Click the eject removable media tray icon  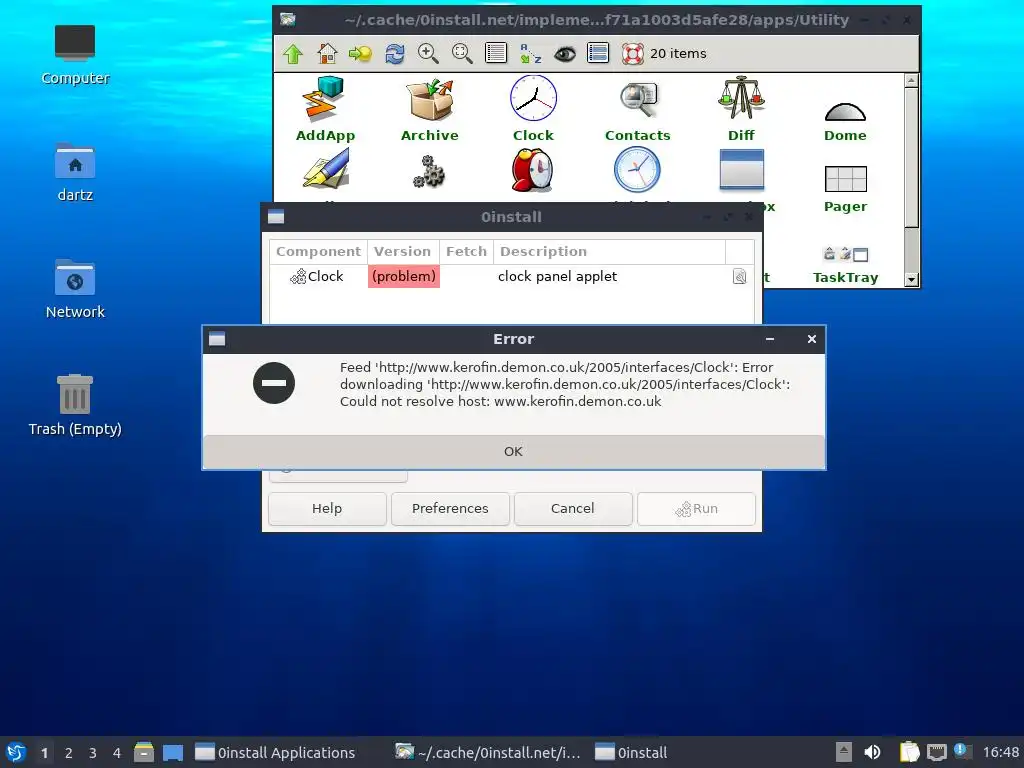click(844, 752)
